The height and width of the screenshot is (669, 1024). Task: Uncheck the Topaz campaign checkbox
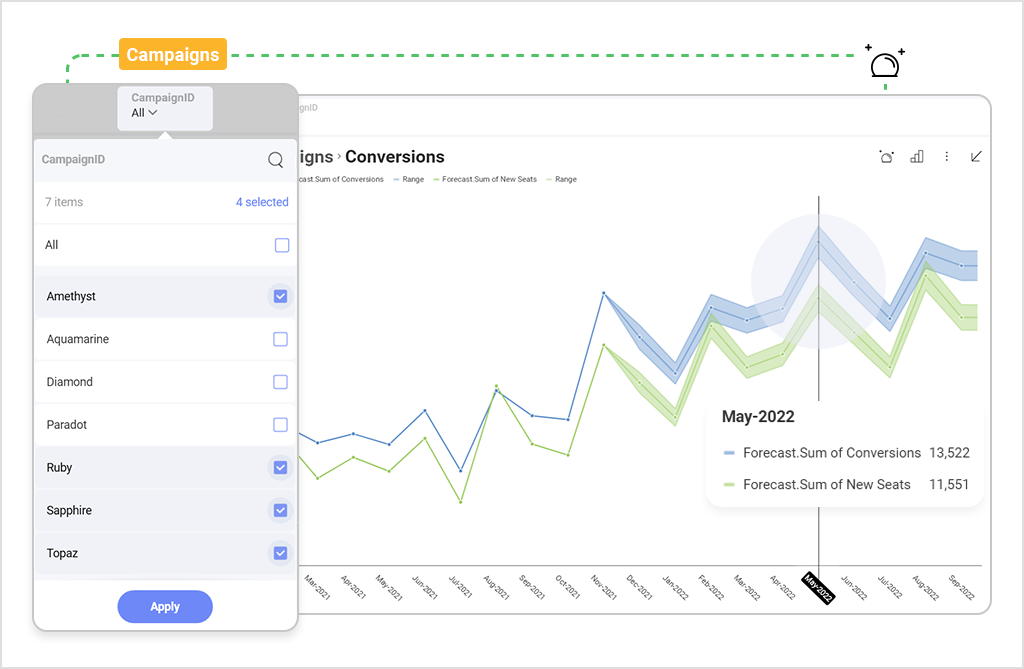click(280, 553)
